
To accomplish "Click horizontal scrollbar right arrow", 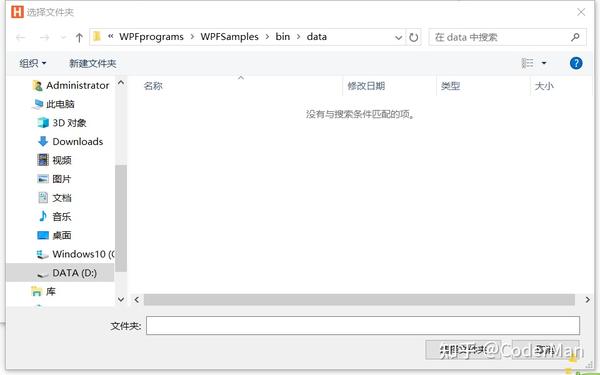I will click(x=587, y=300).
